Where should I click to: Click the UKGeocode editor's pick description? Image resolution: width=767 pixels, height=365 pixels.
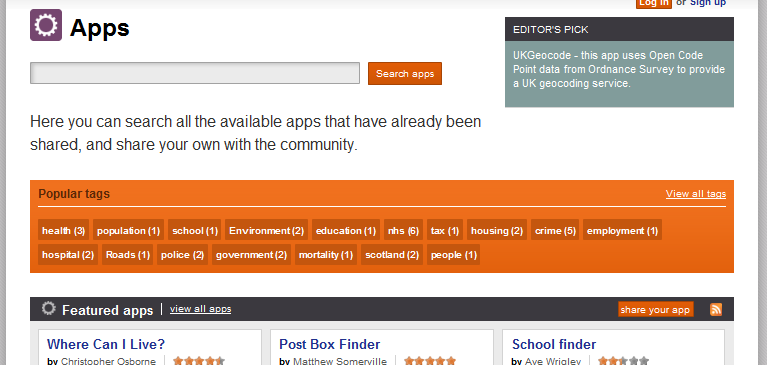[x=619, y=69]
